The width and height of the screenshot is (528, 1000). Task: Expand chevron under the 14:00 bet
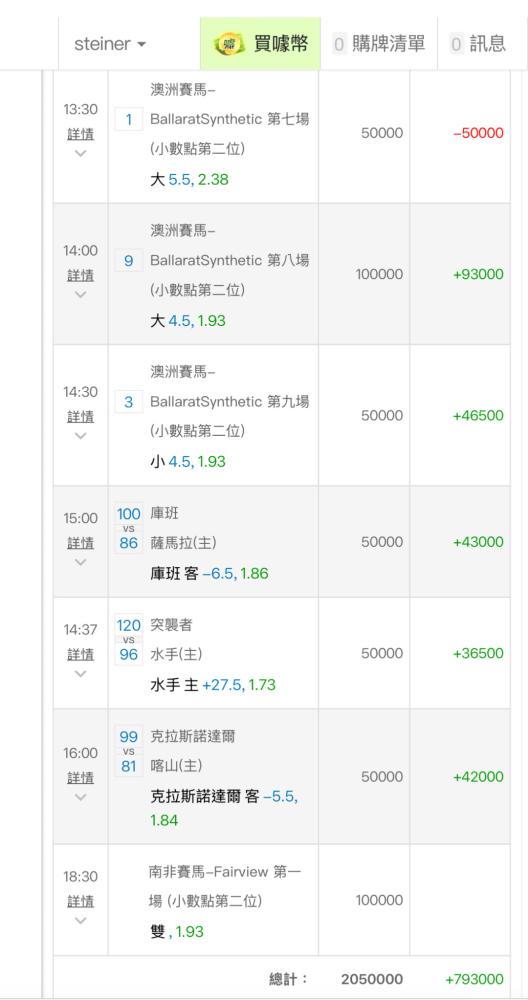pyautogui.click(x=80, y=295)
